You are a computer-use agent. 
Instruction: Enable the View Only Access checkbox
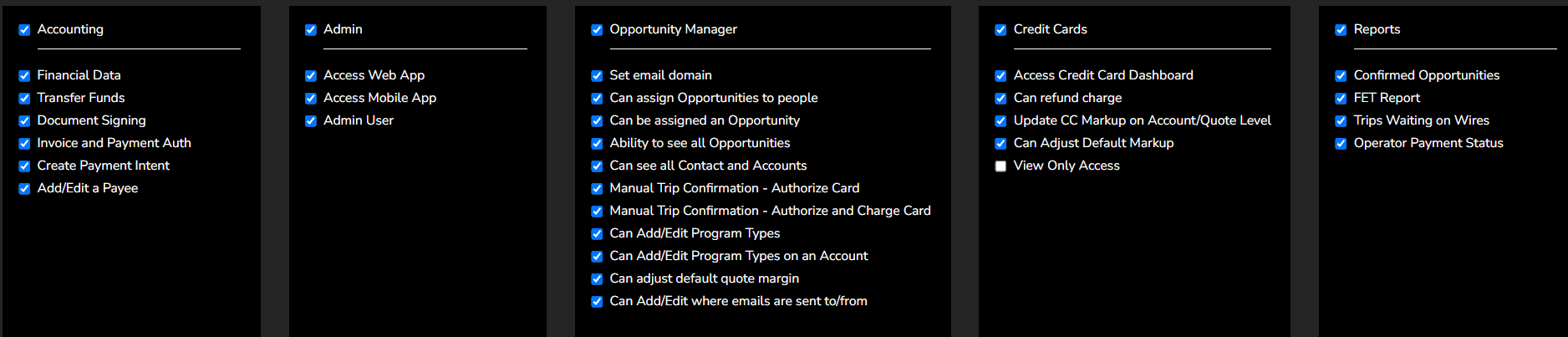(x=1000, y=166)
